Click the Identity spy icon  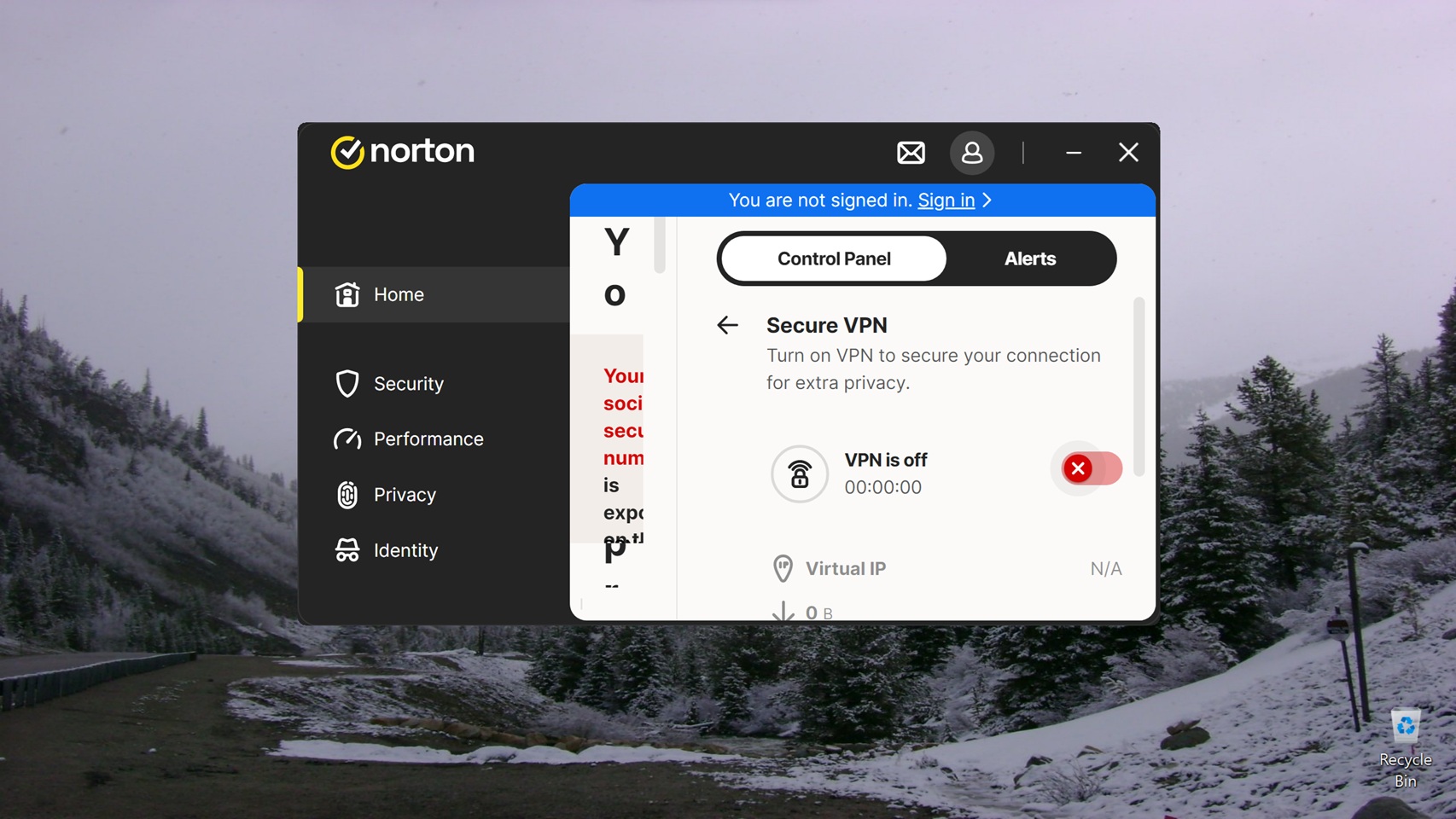click(347, 550)
